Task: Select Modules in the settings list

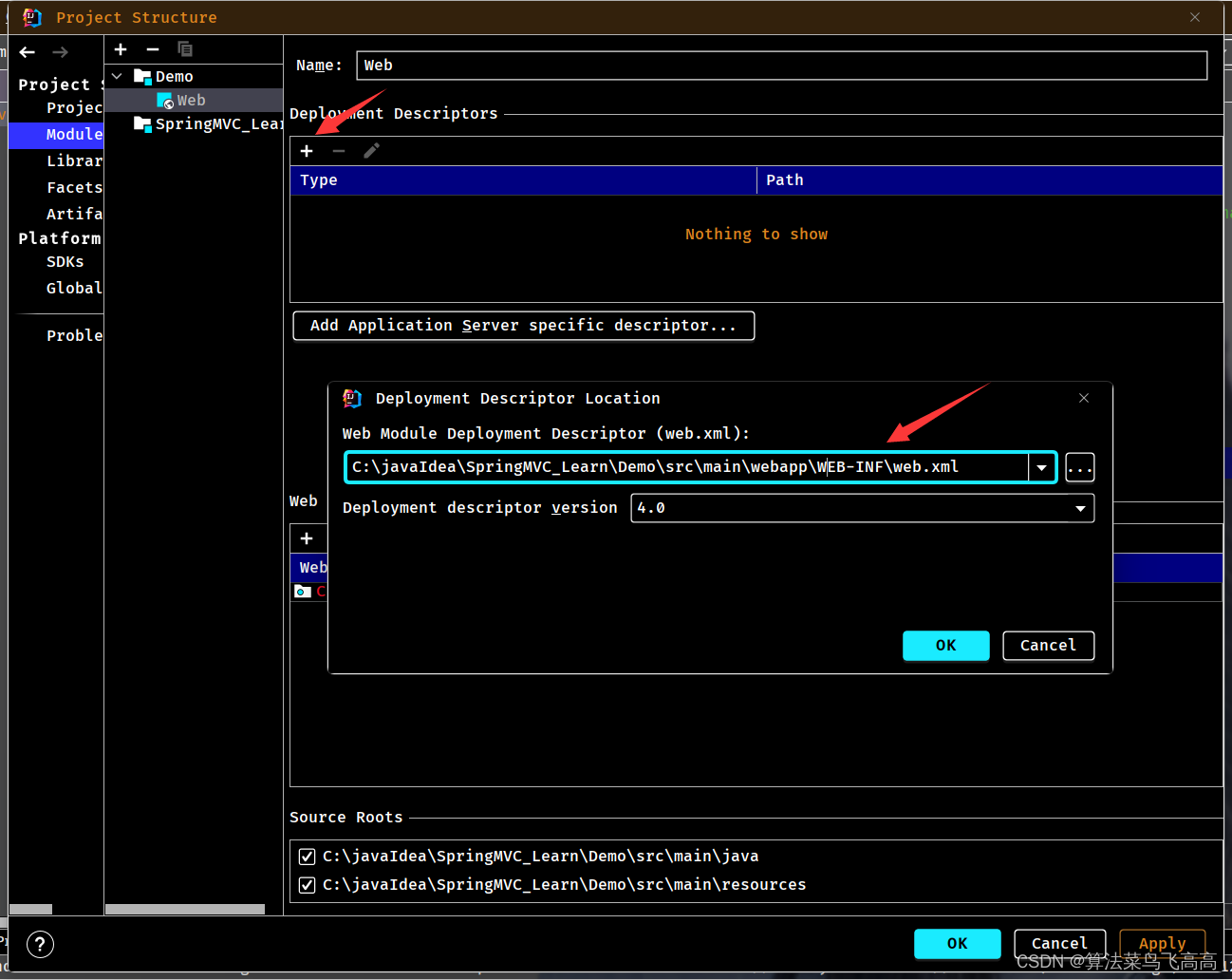Action: 56,135
